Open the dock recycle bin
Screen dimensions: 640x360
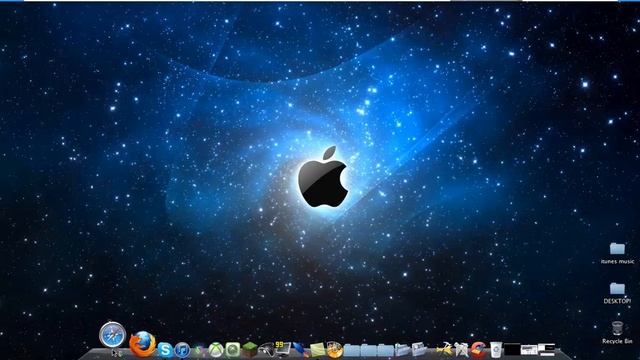pyautogui.click(x=496, y=350)
